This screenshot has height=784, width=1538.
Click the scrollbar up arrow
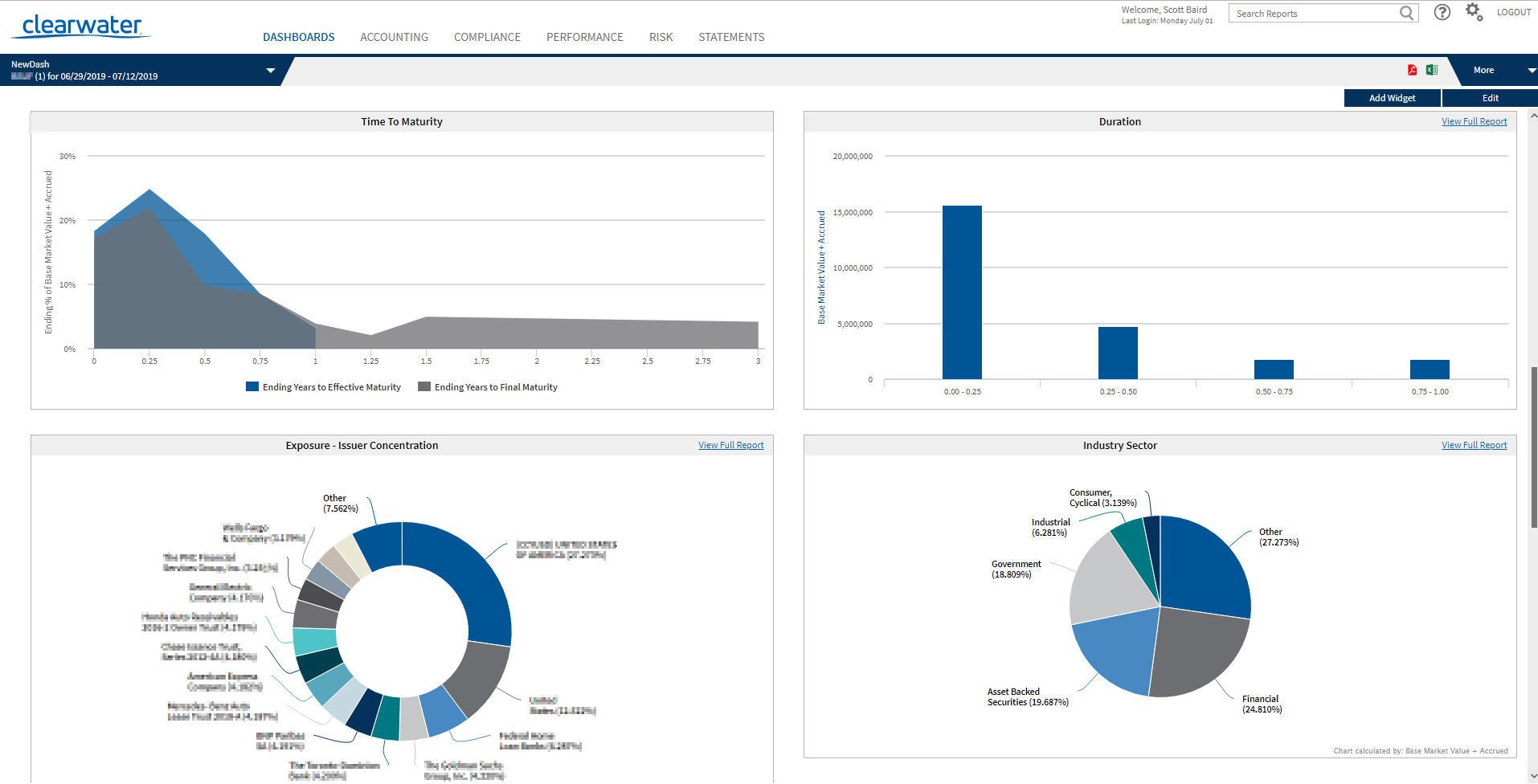[1534, 116]
